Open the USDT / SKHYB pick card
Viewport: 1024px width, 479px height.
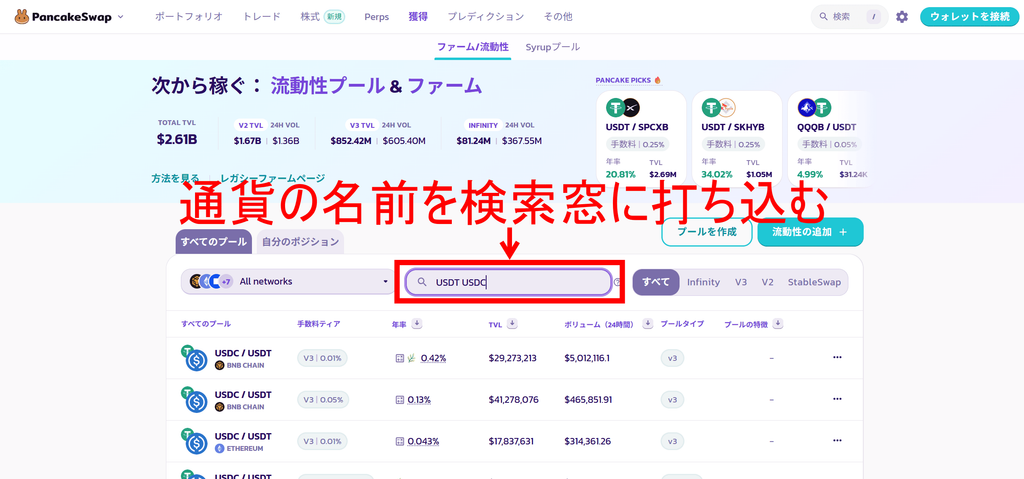tap(737, 139)
